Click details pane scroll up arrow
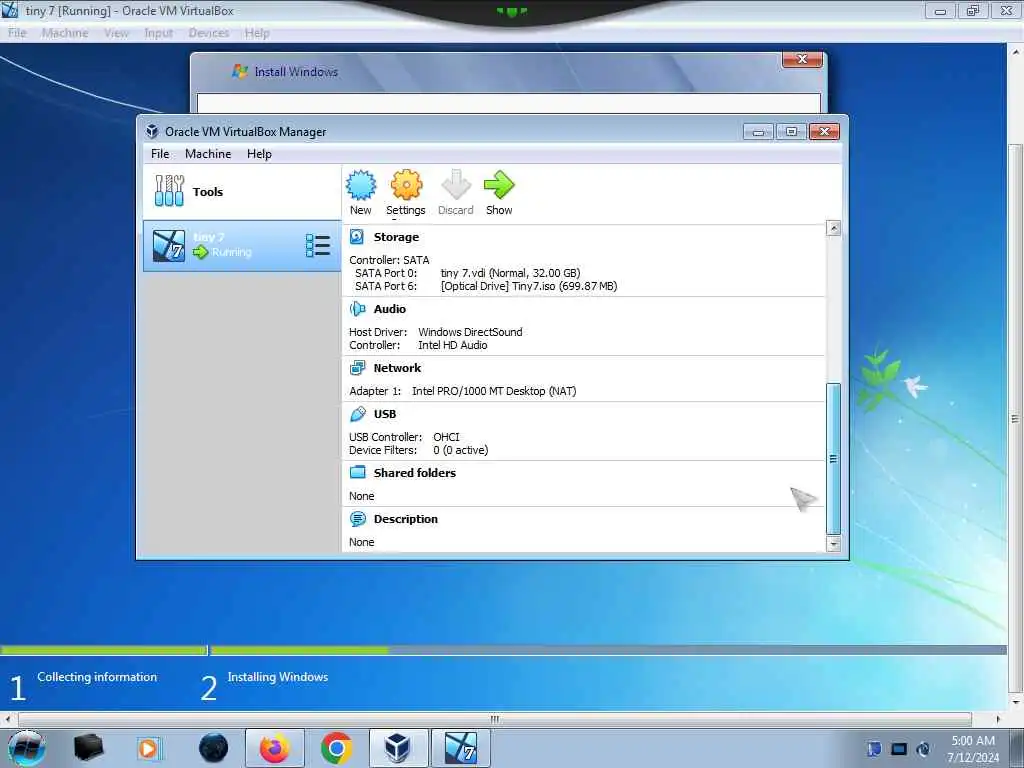The height and width of the screenshot is (768, 1024). pos(833,228)
